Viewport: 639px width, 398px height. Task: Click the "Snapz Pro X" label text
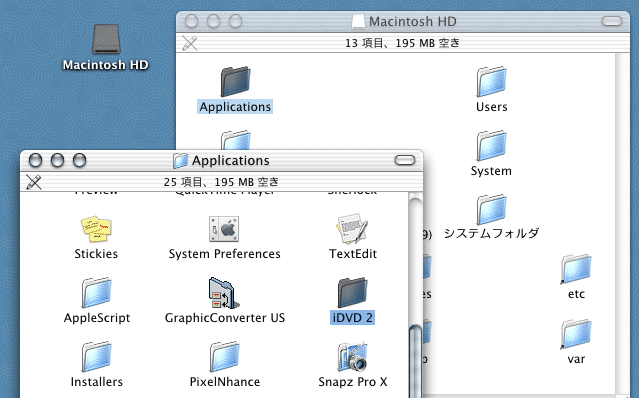(x=353, y=382)
